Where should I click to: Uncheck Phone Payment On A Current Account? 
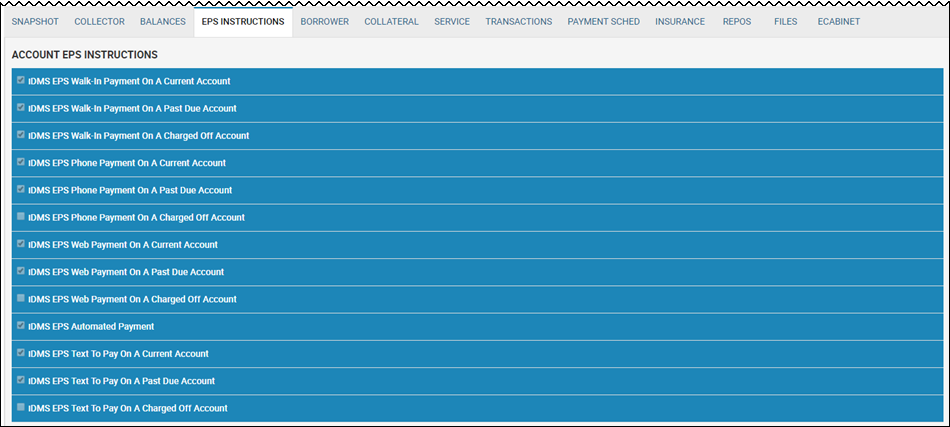[21, 162]
